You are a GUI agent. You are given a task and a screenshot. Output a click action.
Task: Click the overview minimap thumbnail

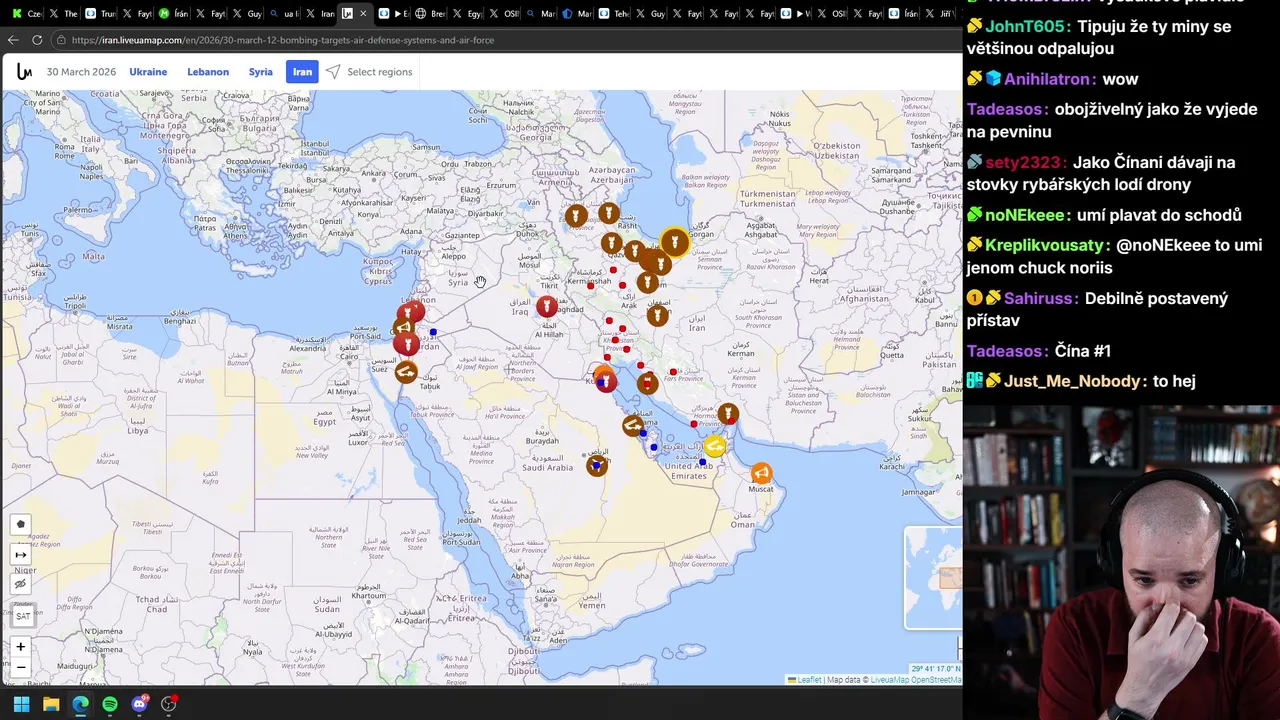coord(933,578)
